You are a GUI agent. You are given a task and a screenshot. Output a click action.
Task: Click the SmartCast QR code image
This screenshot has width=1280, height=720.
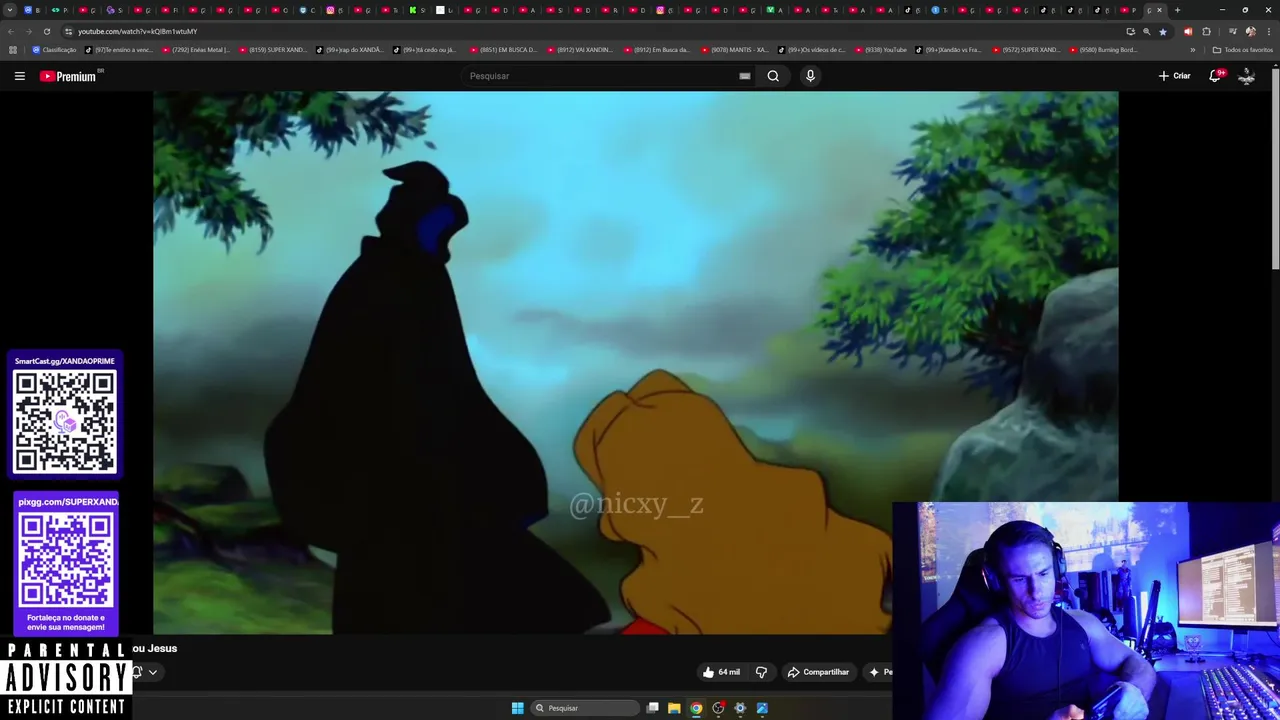point(65,421)
